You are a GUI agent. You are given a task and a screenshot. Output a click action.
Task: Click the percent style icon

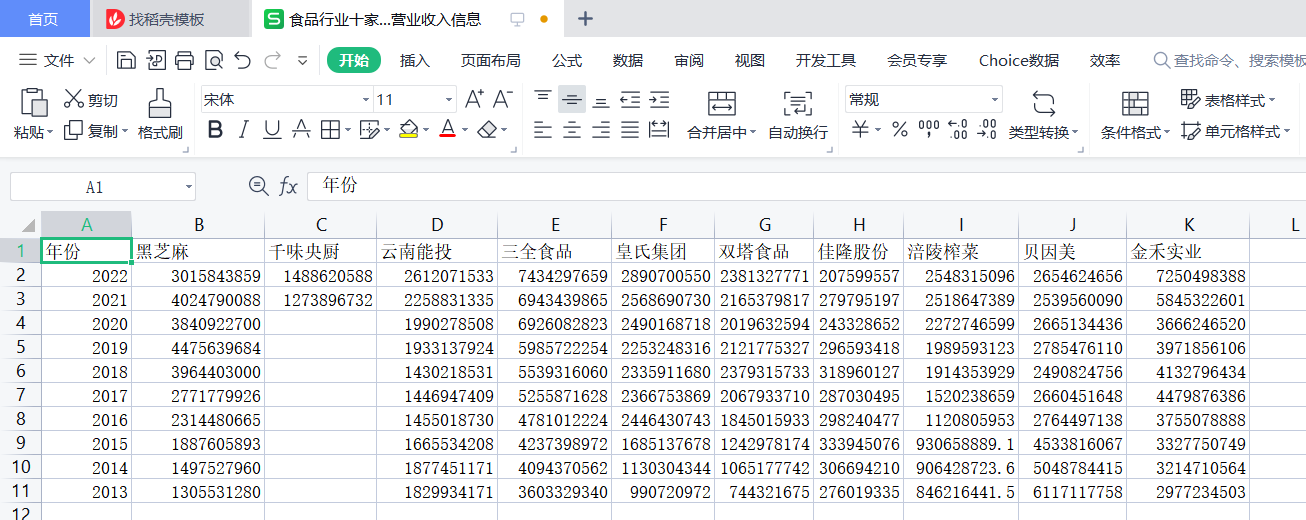(x=899, y=130)
